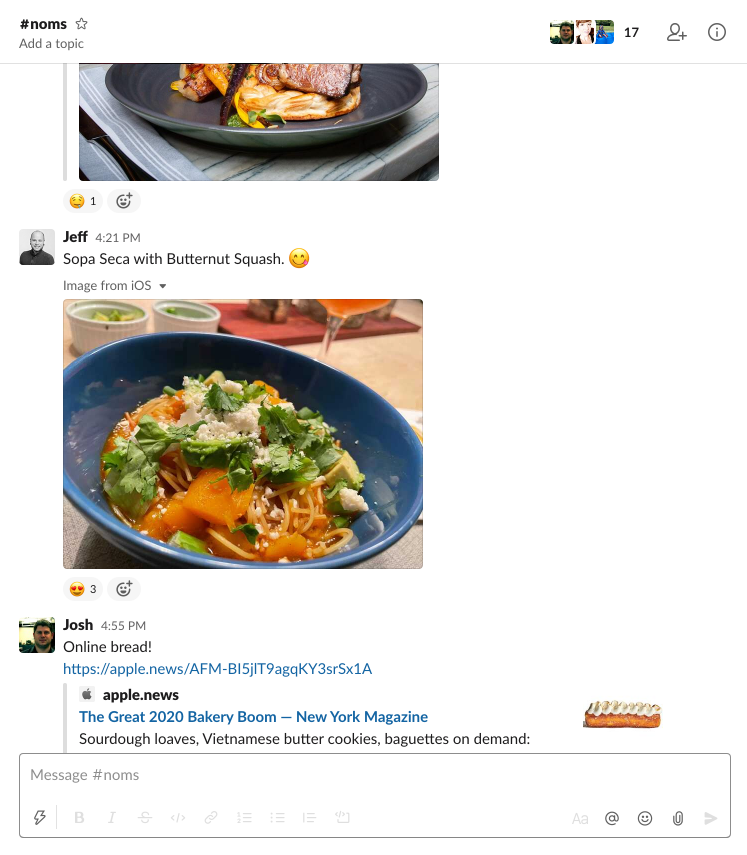Insert link in message composer
Image resolution: width=747 pixels, height=855 pixels.
[211, 818]
